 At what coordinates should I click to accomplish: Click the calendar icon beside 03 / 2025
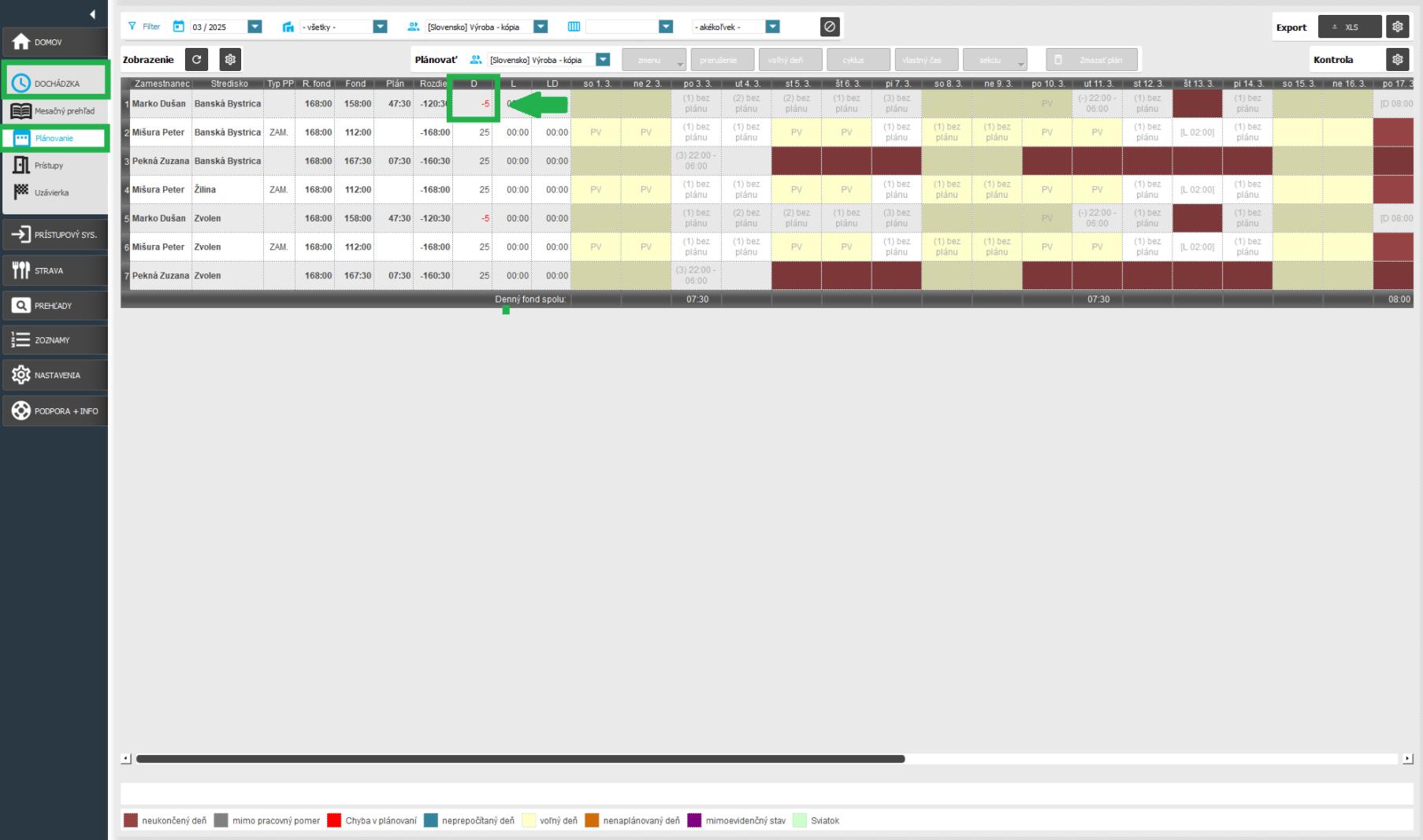pos(179,27)
